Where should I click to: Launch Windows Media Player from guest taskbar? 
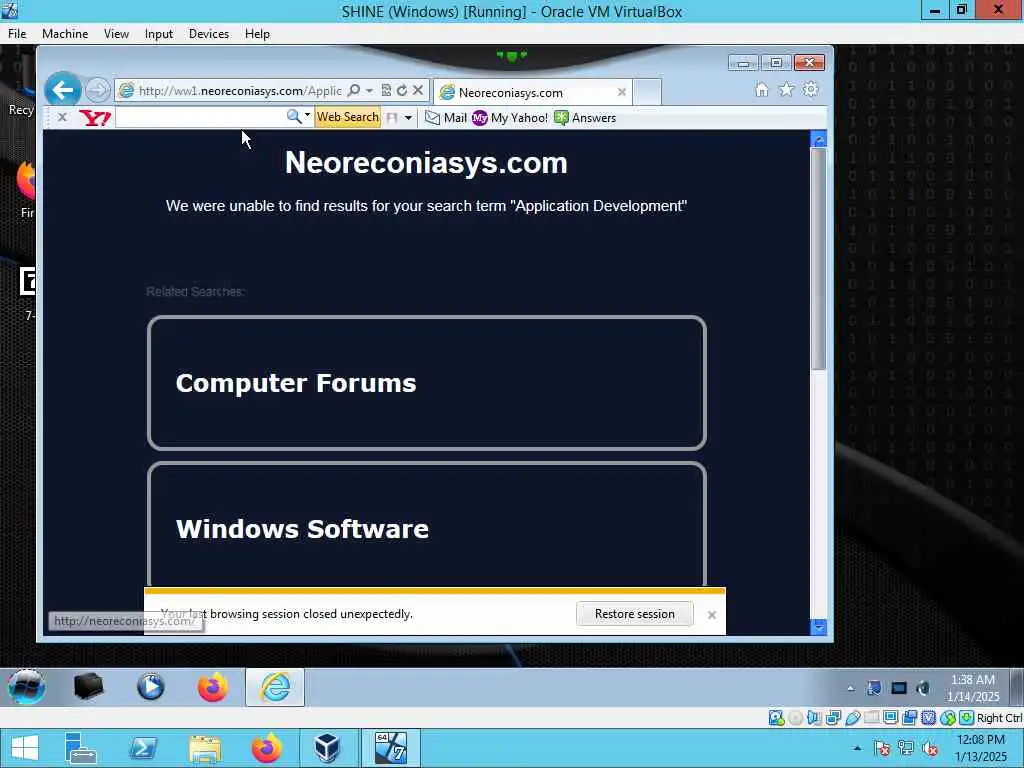(x=150, y=687)
